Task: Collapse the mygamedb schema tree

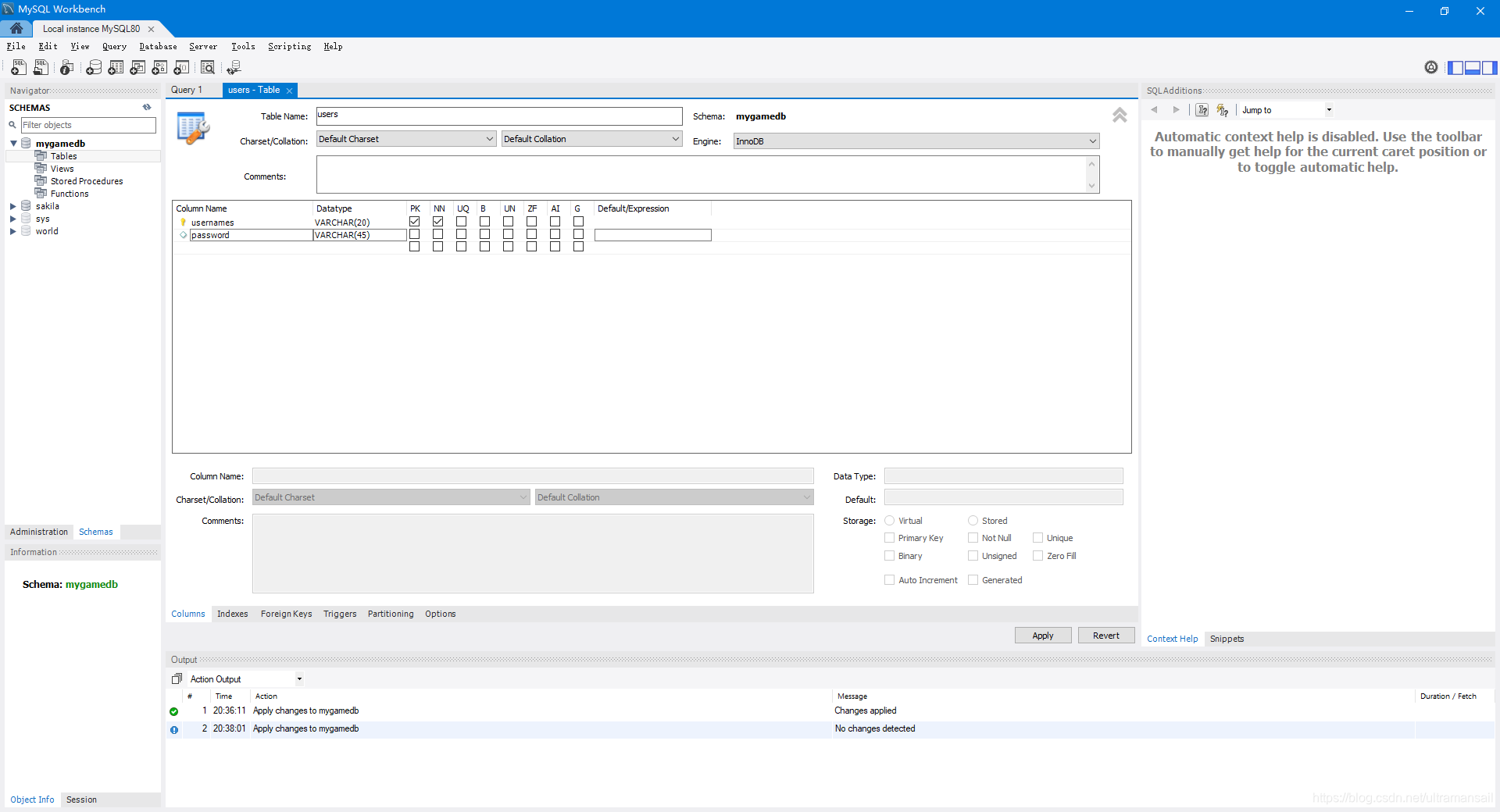Action: tap(13, 144)
